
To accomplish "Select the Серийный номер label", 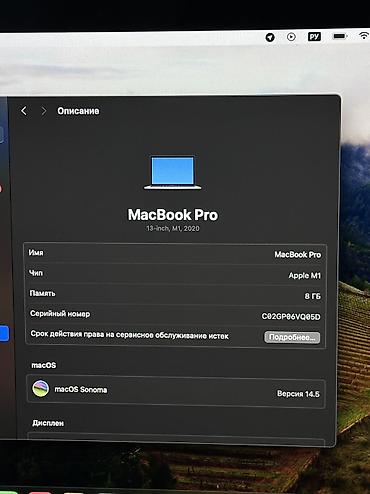I will click(60, 314).
